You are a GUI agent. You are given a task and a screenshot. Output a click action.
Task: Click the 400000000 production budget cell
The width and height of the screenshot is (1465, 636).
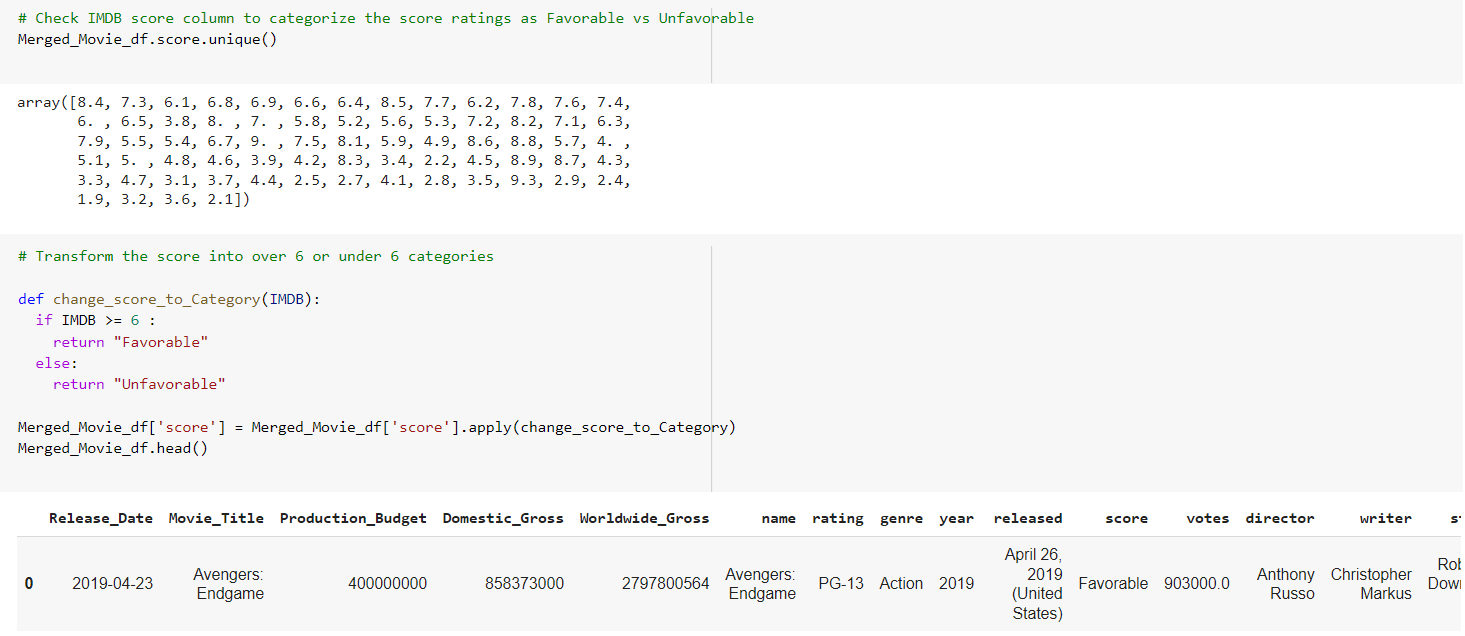tap(387, 583)
